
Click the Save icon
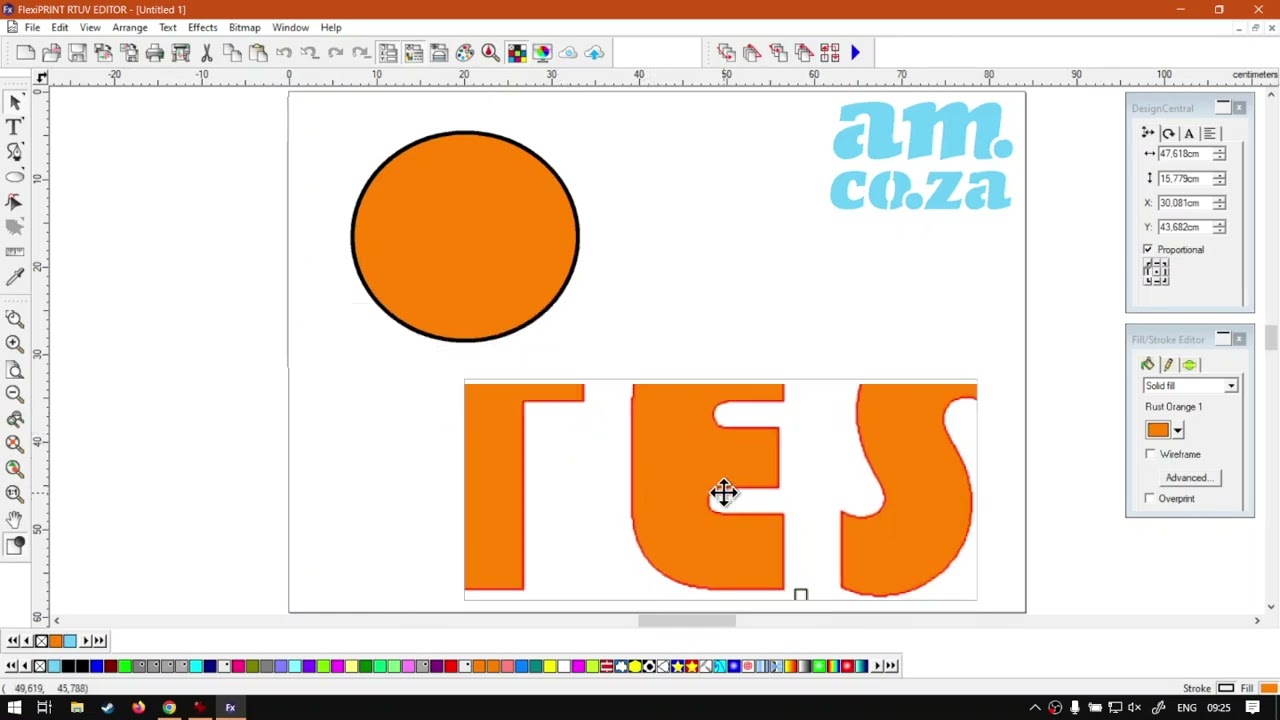[77, 53]
